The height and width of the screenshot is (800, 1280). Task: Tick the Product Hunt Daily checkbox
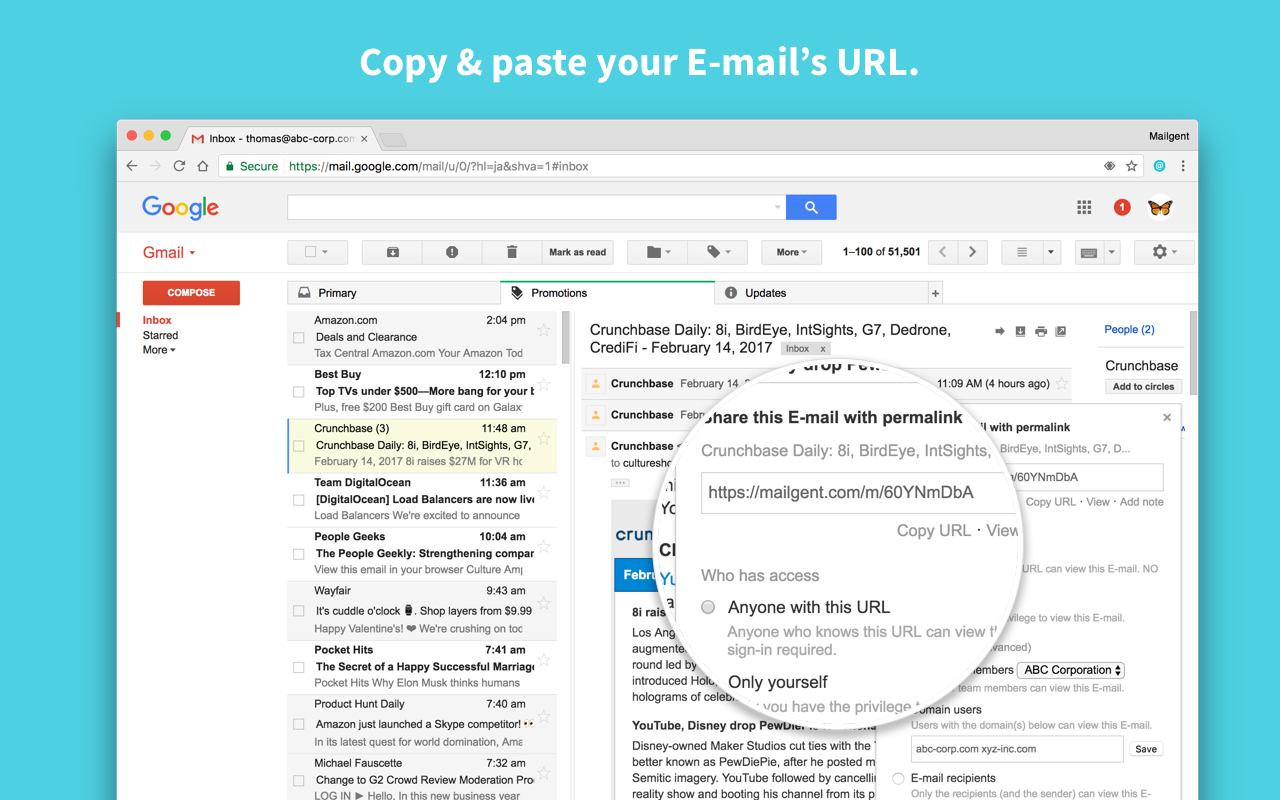[x=298, y=724]
